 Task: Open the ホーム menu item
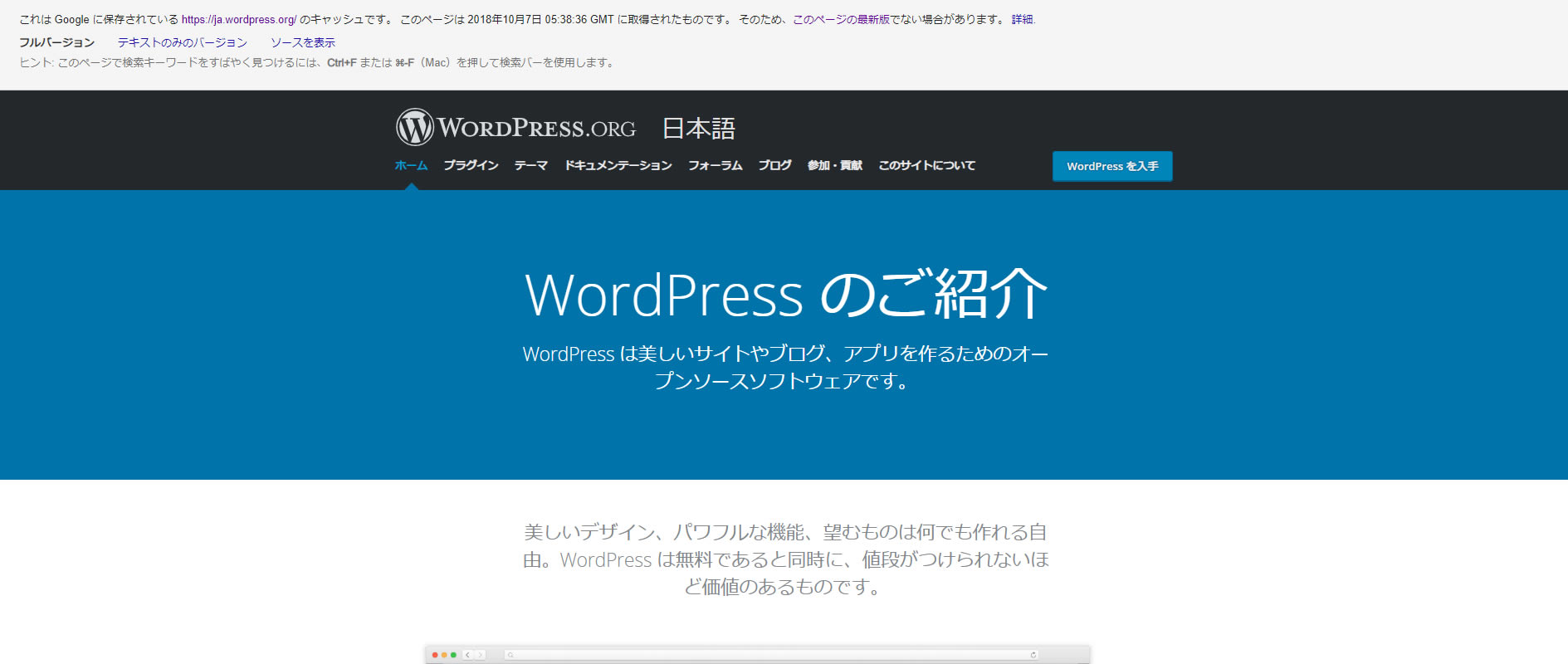[x=411, y=165]
